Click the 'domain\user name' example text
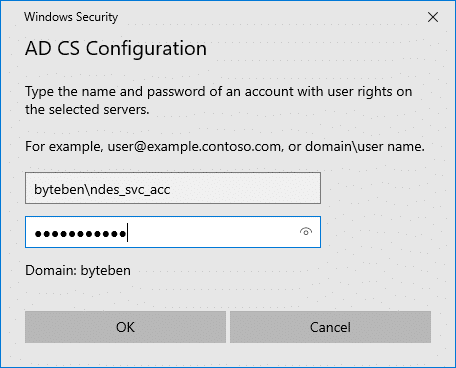This screenshot has height=368, width=456. tap(365, 146)
